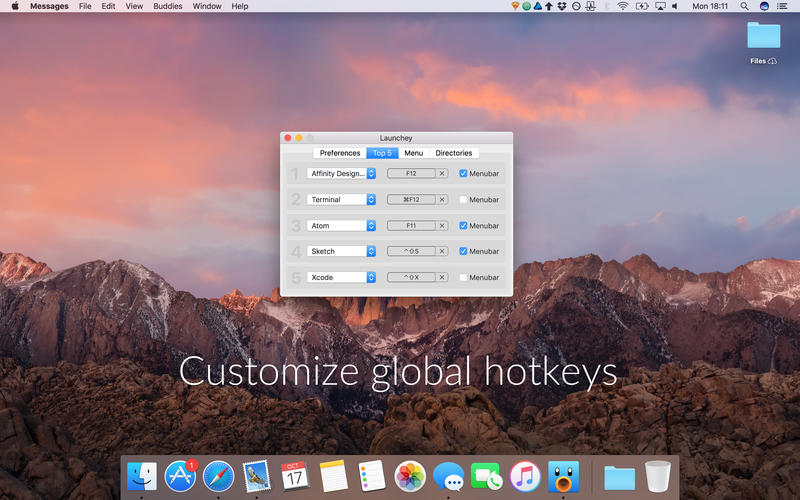Open the Trash in the Dock
This screenshot has height=500, width=800.
click(x=658, y=476)
